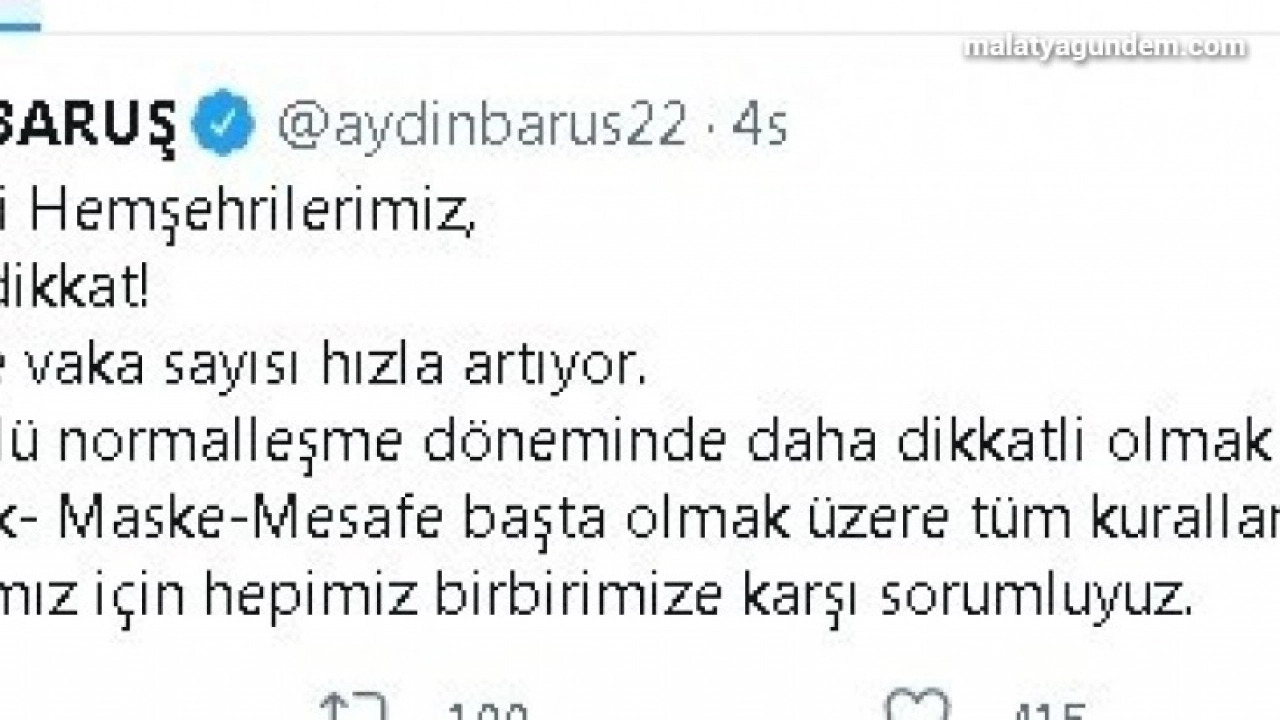Open the @aydinbarus22 handle
1280x720 pixels.
(x=483, y=126)
